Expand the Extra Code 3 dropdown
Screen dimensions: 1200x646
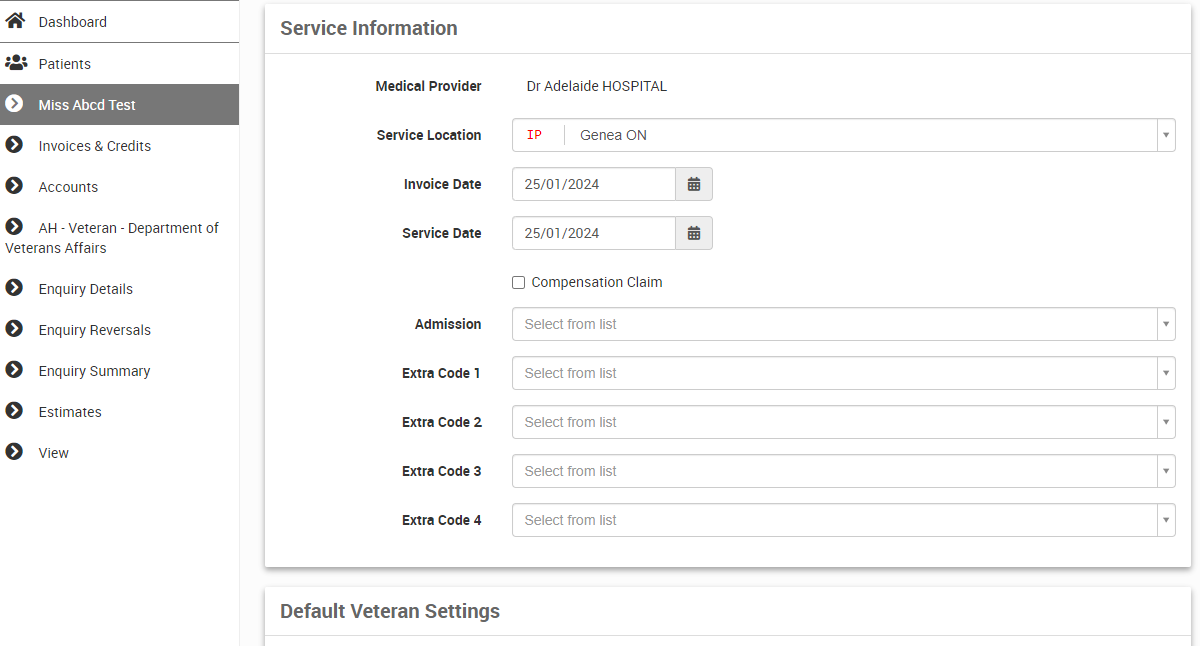(x=842, y=471)
